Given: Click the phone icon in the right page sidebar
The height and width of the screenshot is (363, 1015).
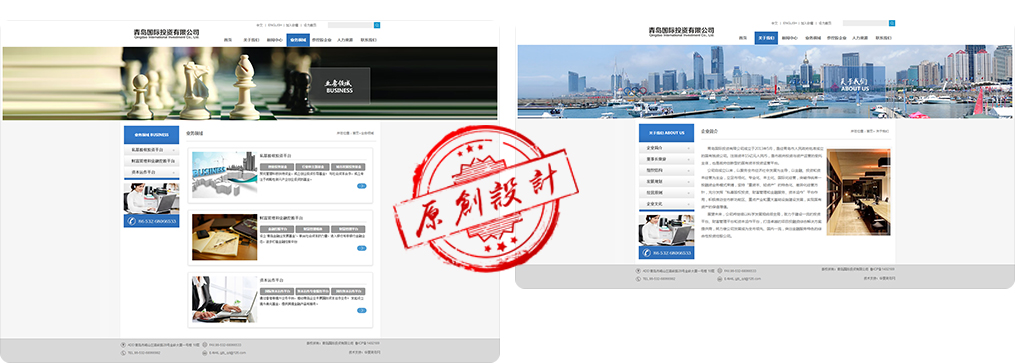Looking at the screenshot, I should [x=647, y=253].
